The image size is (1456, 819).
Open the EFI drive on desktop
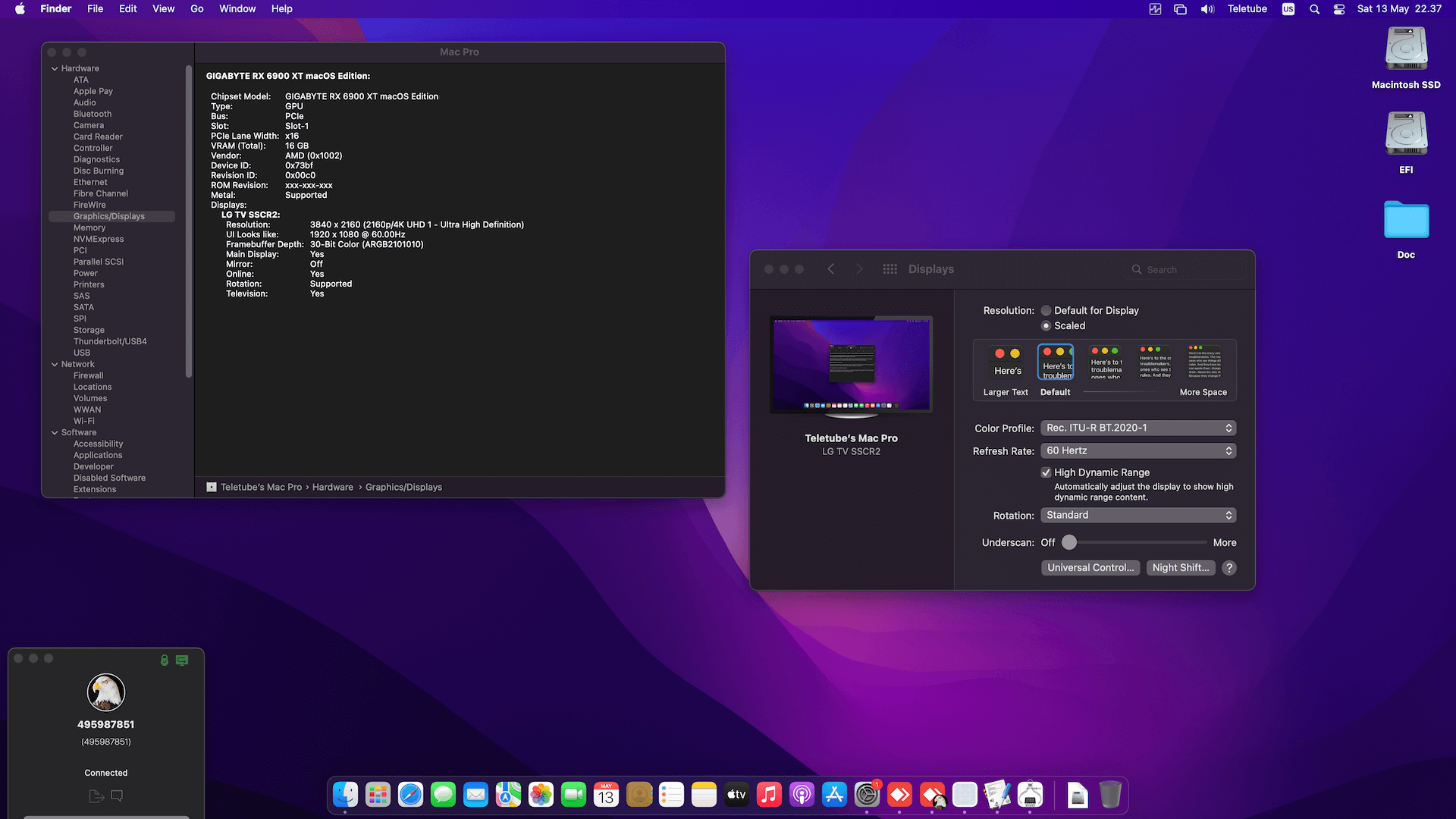point(1406,143)
